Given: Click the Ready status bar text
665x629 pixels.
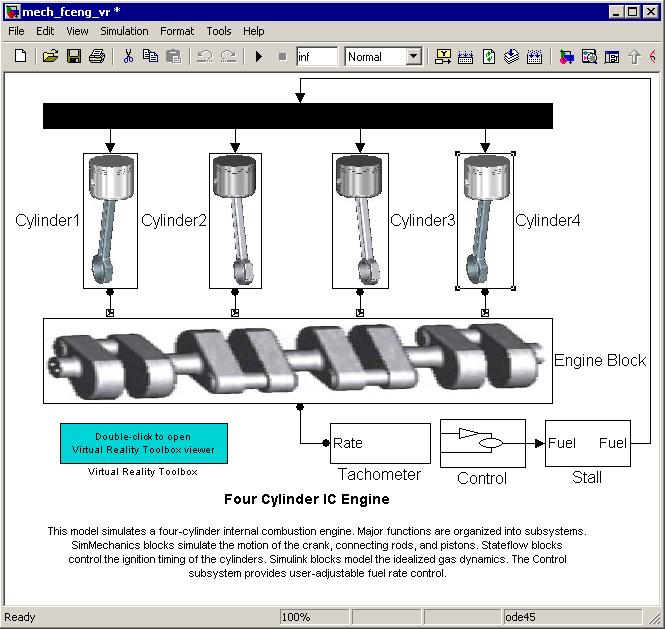Looking at the screenshot, I should pyautogui.click(x=20, y=617).
